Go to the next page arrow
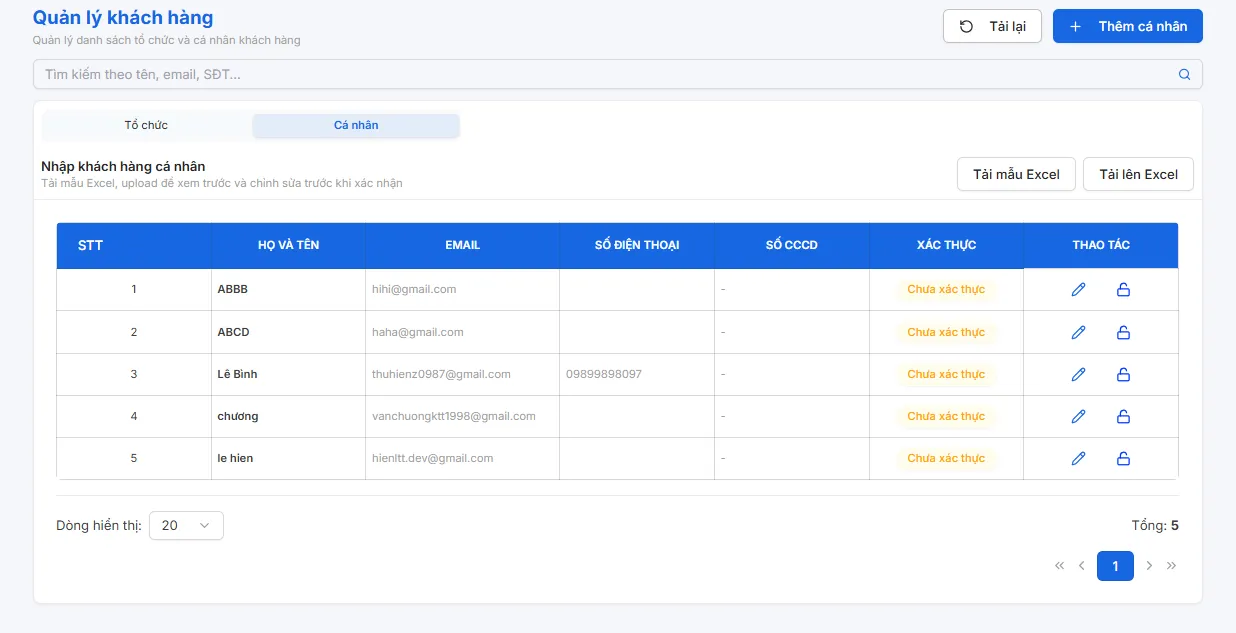 click(x=1149, y=566)
